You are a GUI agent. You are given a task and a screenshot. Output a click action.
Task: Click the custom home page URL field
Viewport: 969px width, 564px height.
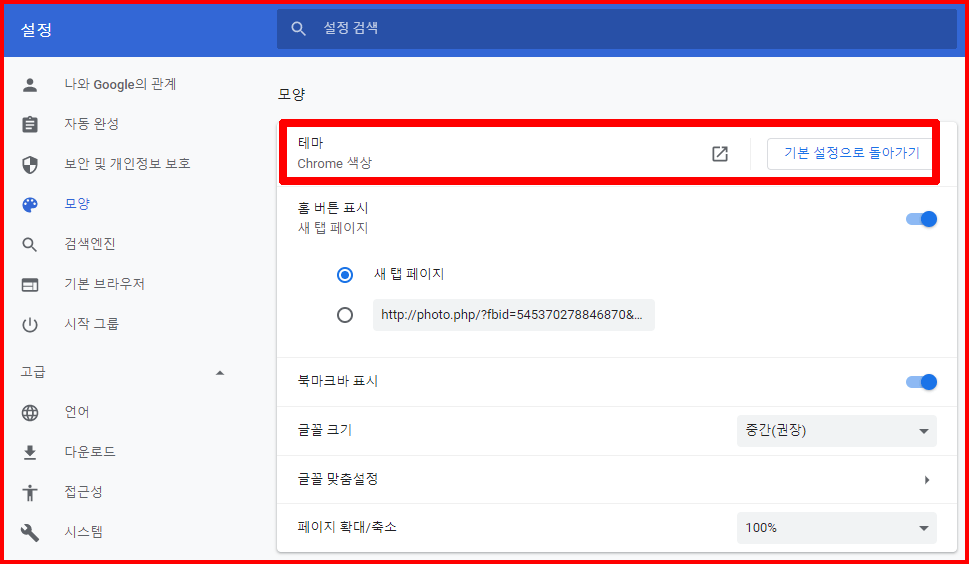[514, 315]
